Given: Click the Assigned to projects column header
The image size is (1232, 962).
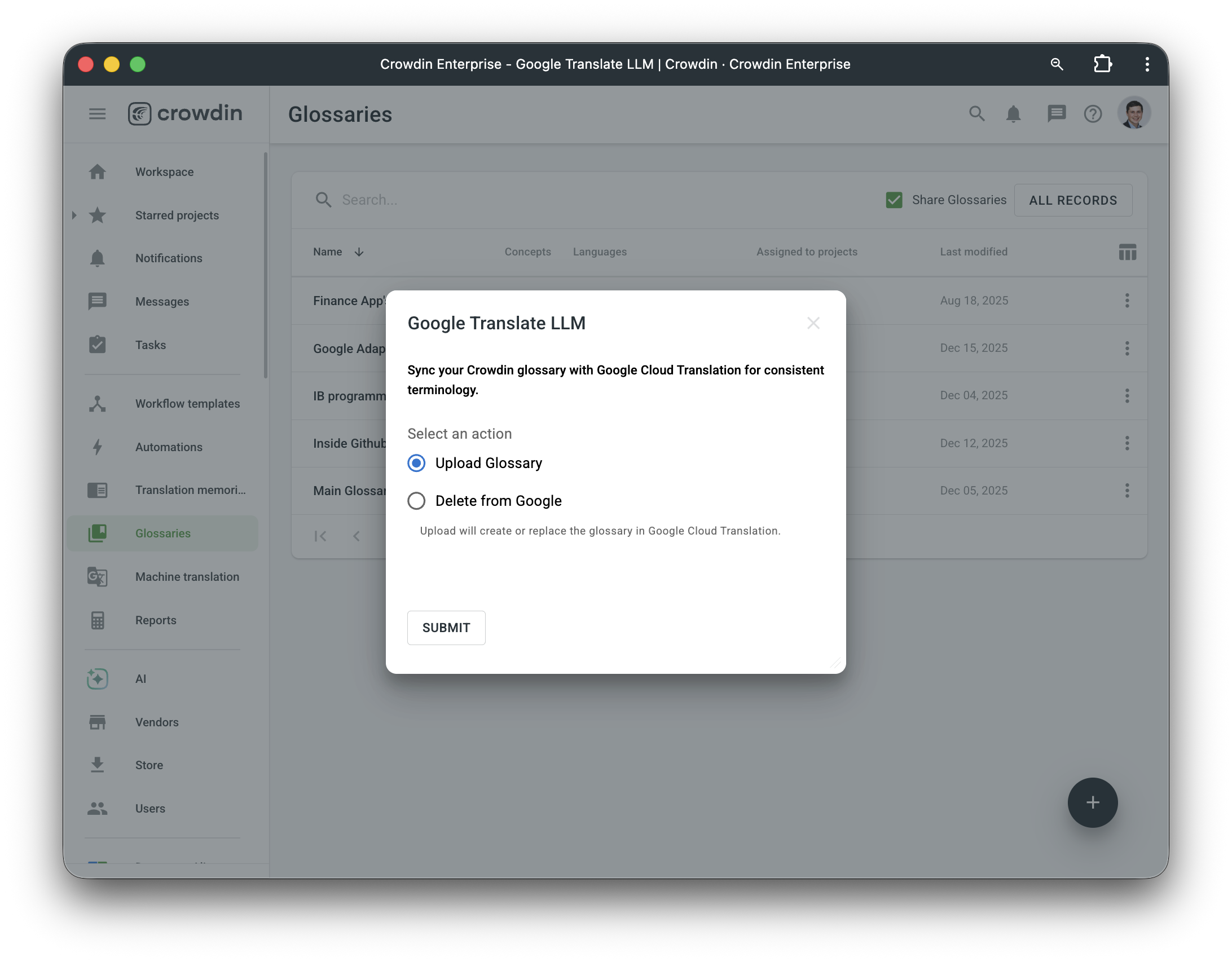Looking at the screenshot, I should click(807, 252).
